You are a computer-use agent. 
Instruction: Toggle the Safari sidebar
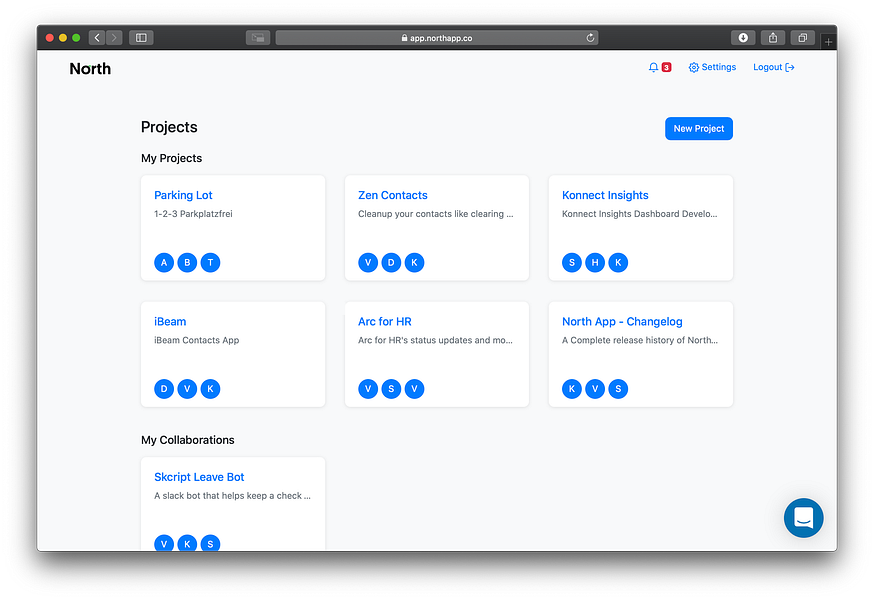click(x=141, y=38)
